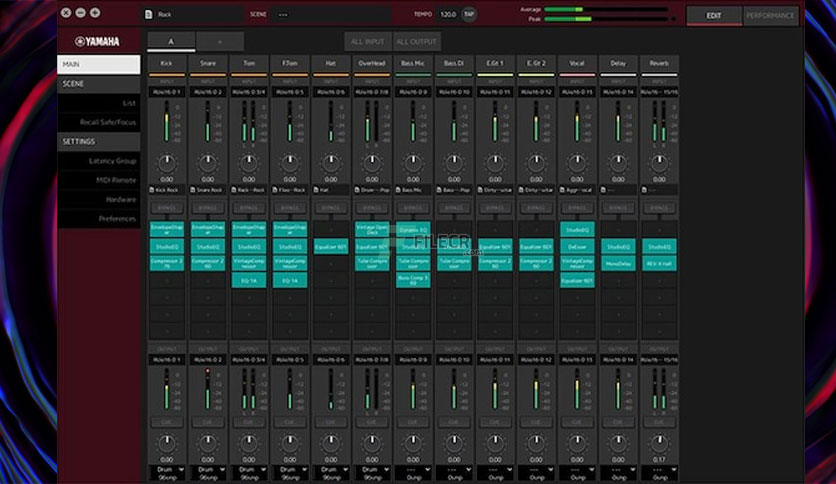Open the Delay rack latency group dropdown

click(618, 473)
